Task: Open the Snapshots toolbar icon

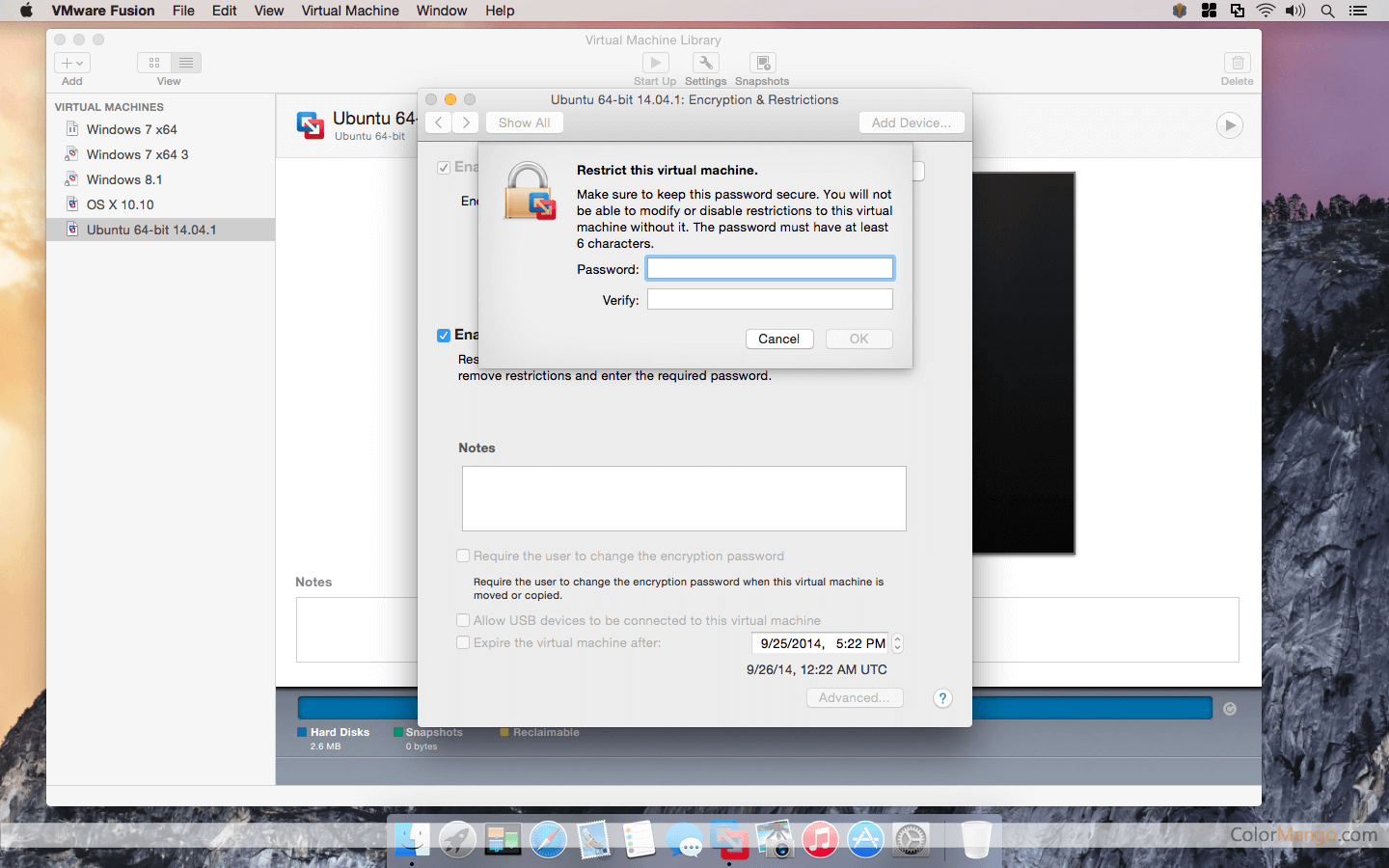Action: [762, 64]
